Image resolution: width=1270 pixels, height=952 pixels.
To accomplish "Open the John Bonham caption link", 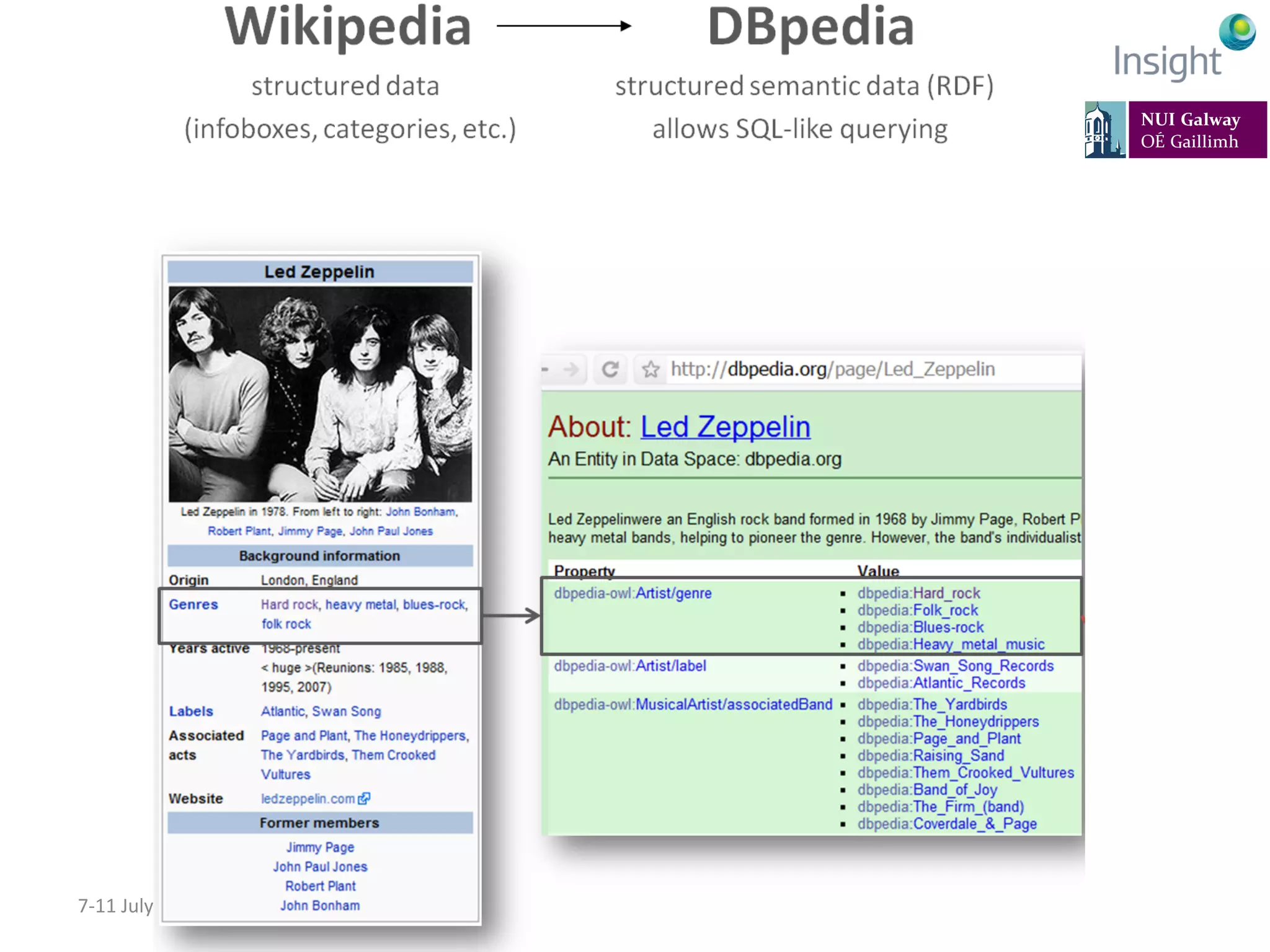I will [x=420, y=512].
